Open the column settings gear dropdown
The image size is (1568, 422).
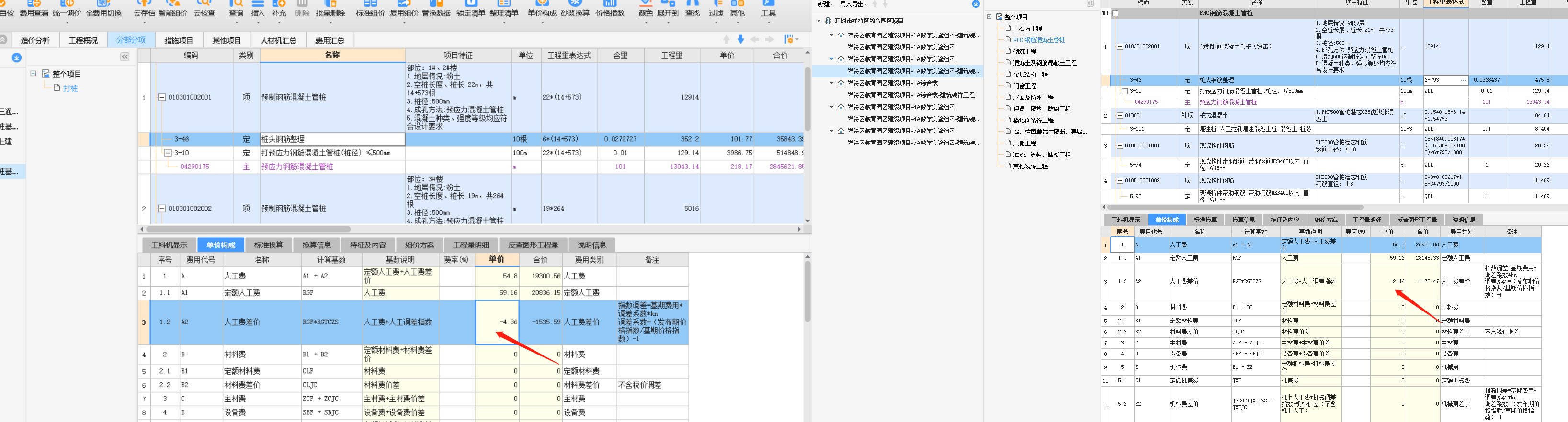791,40
